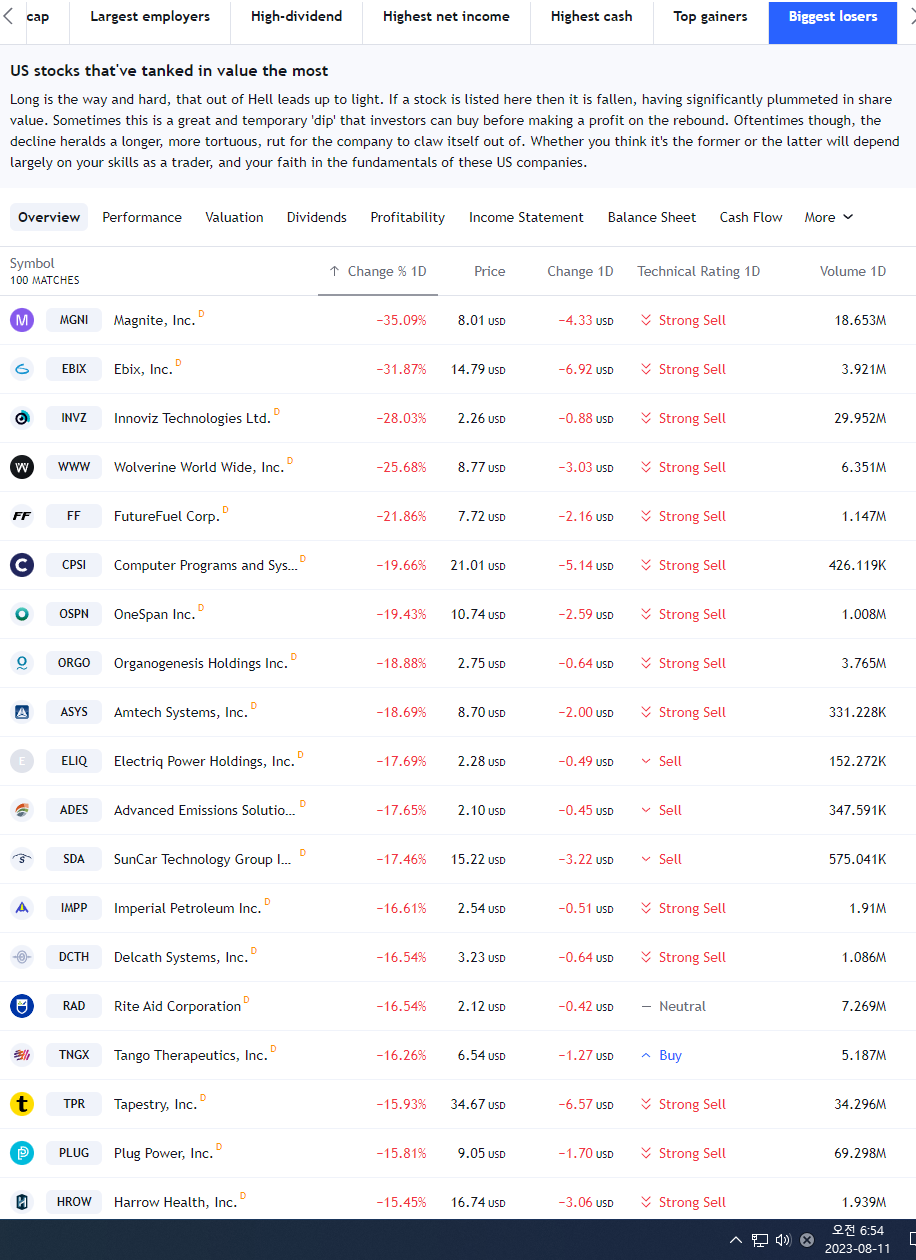Open the Tapestry TPR logo icon
Image resolution: width=916 pixels, height=1260 pixels.
pyautogui.click(x=22, y=1104)
